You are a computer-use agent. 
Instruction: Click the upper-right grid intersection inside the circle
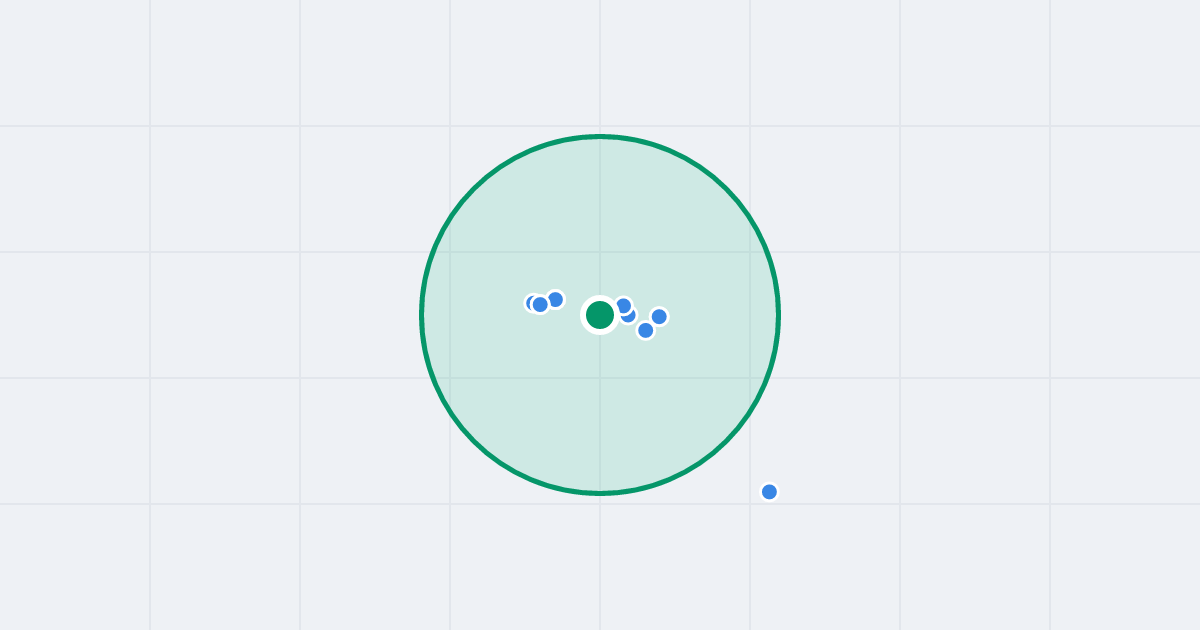click(x=750, y=252)
